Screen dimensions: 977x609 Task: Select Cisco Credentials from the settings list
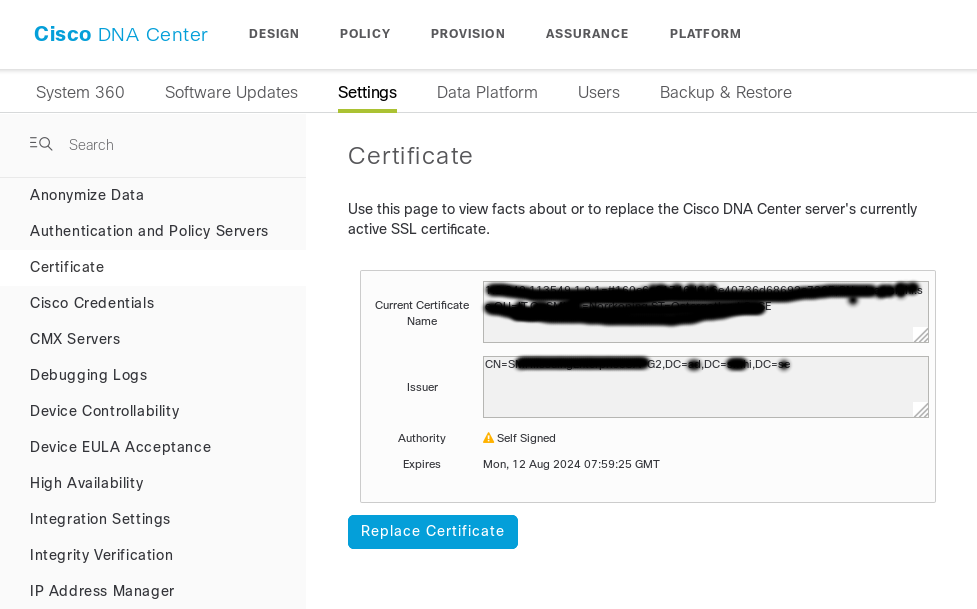(93, 302)
